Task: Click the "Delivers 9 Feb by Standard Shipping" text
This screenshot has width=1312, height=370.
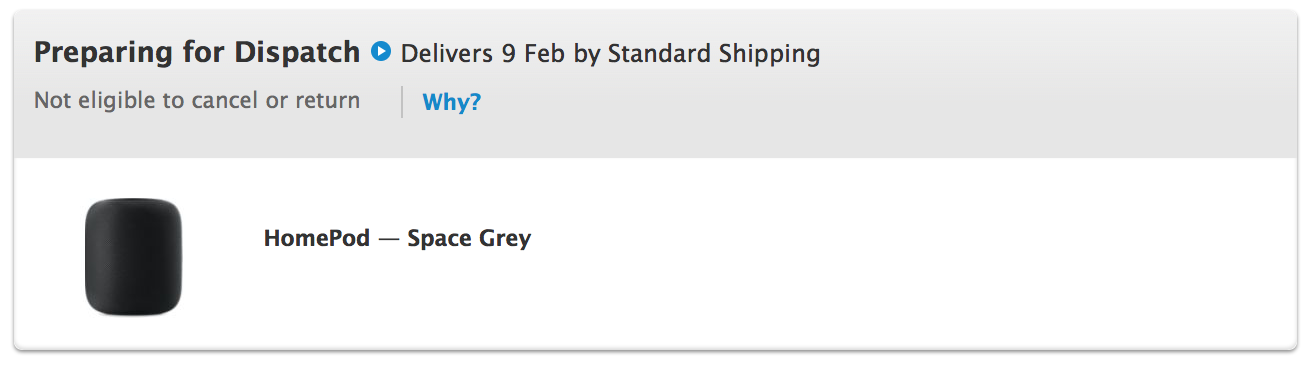Action: coord(610,53)
